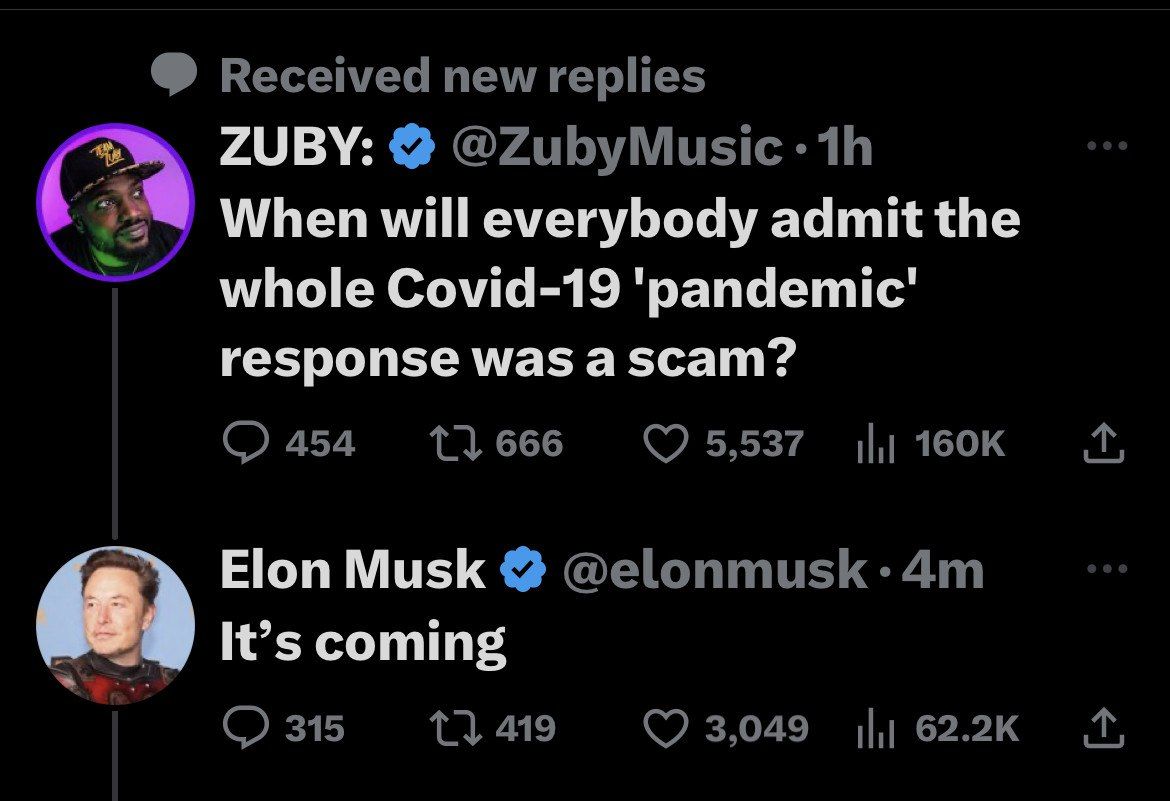Screen dimensions: 1170x801
Task: Open the "It's coming" reply text
Action: tap(362, 641)
